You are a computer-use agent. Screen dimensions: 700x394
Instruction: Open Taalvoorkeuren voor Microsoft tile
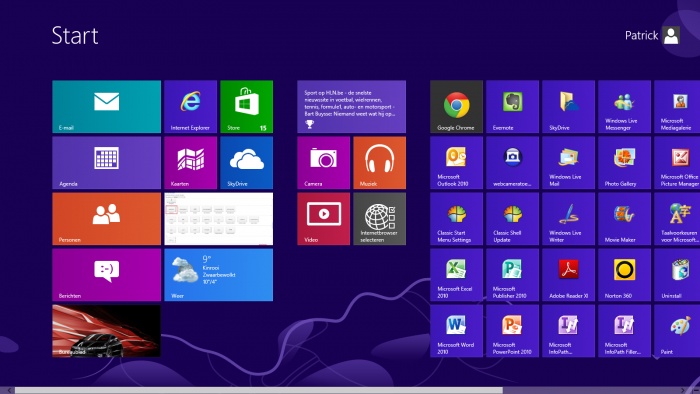pos(677,219)
